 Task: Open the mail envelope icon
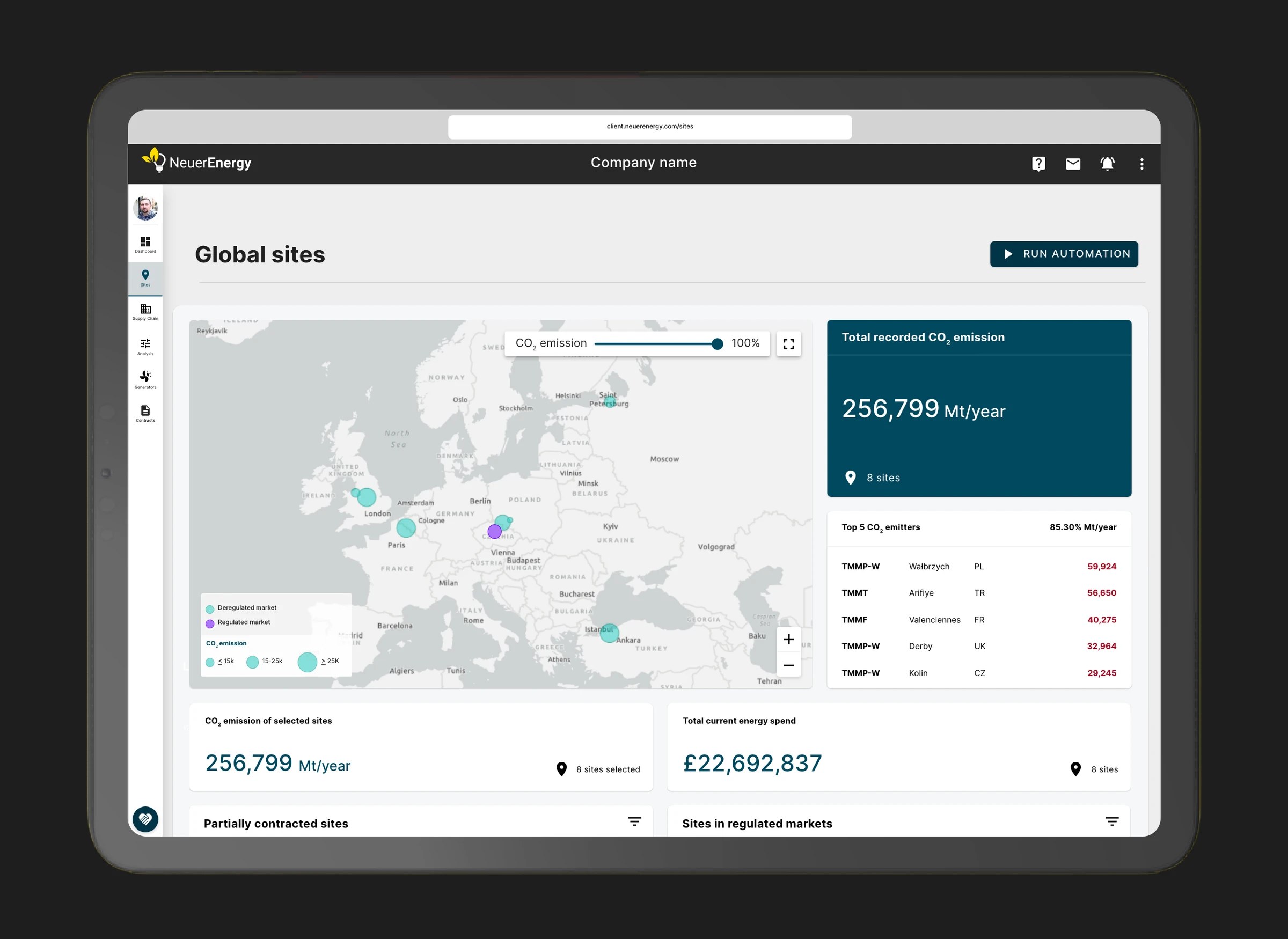(x=1073, y=164)
